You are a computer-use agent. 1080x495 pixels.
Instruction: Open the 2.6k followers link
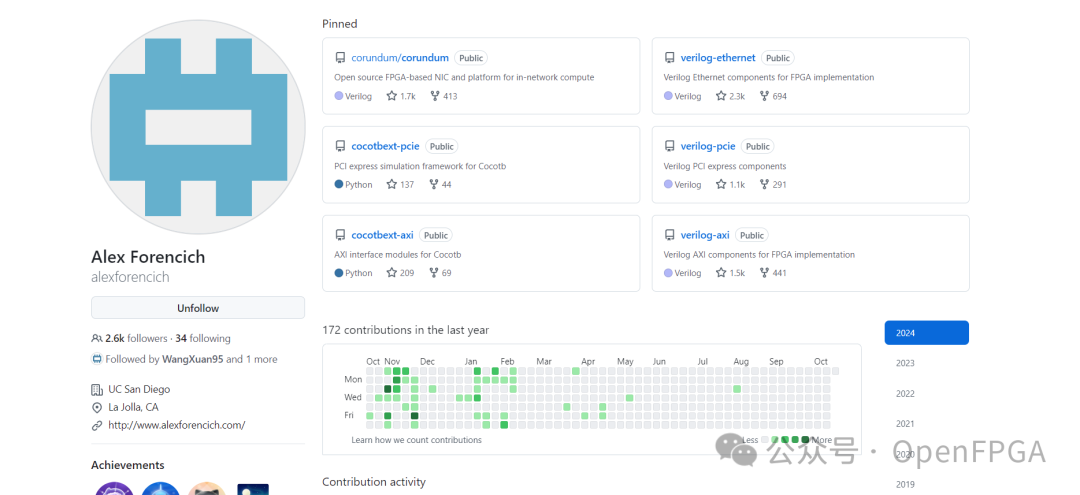pyautogui.click(x=136, y=338)
